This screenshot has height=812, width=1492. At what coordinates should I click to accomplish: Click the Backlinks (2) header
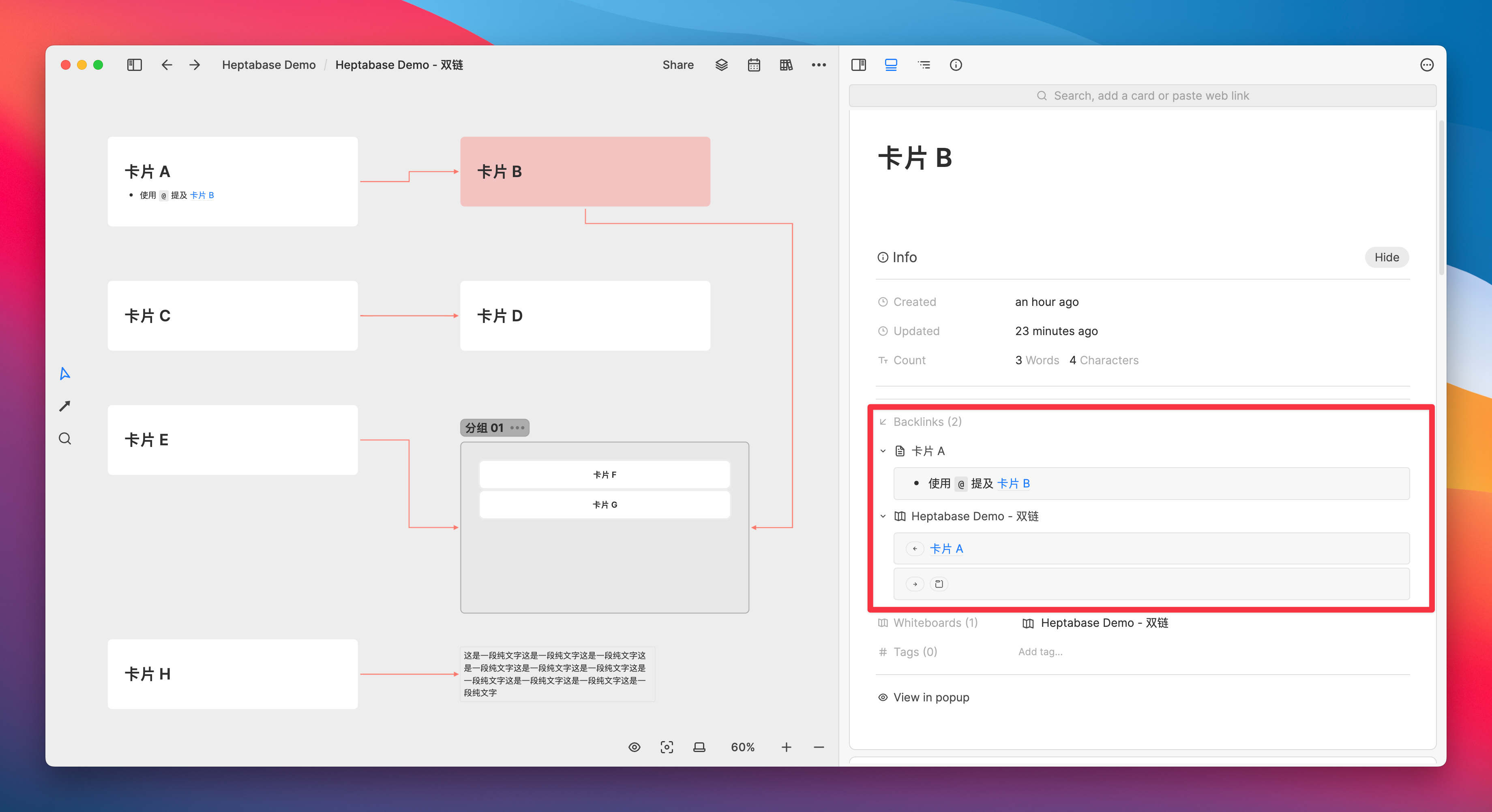[927, 421]
